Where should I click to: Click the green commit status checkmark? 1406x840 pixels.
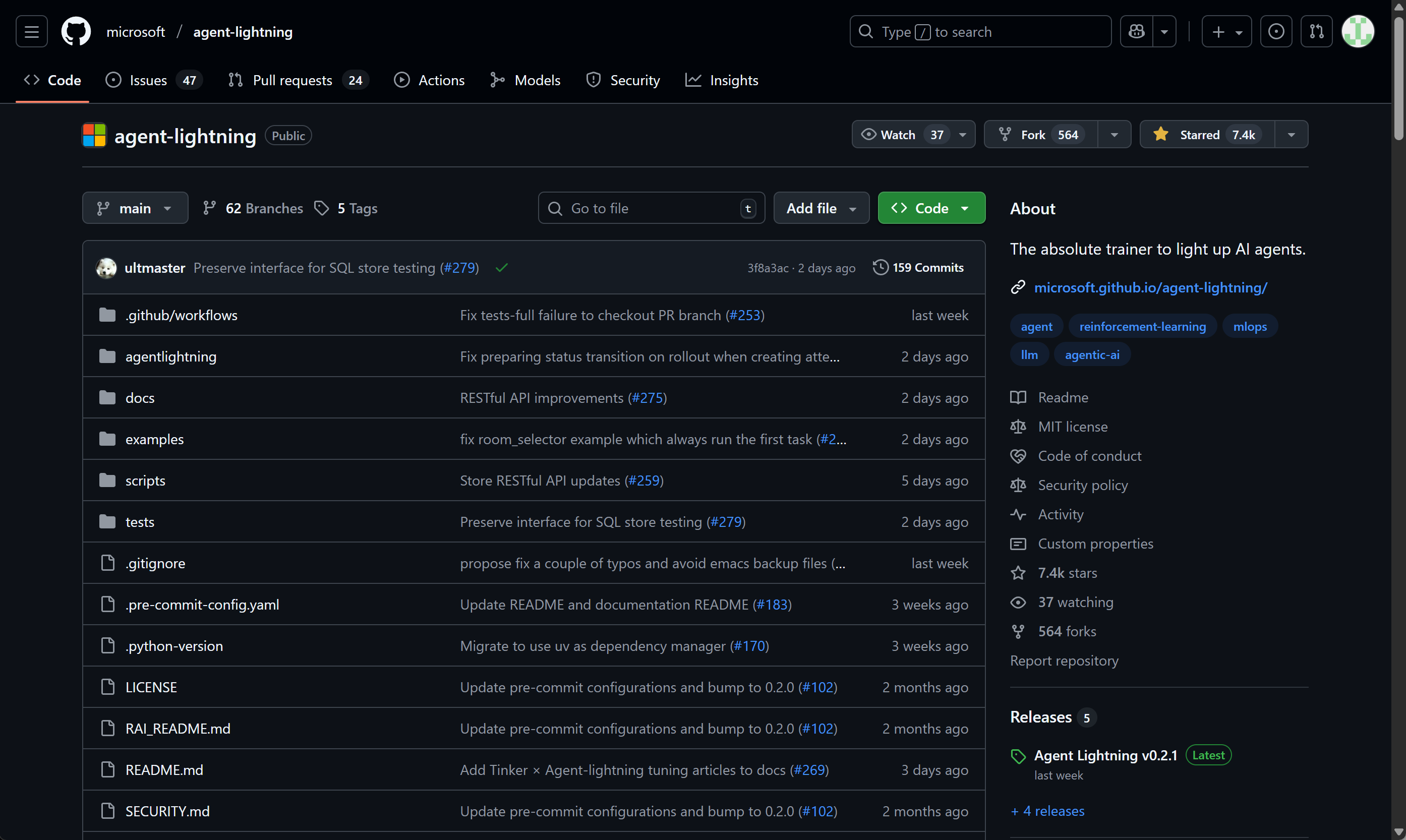(501, 268)
